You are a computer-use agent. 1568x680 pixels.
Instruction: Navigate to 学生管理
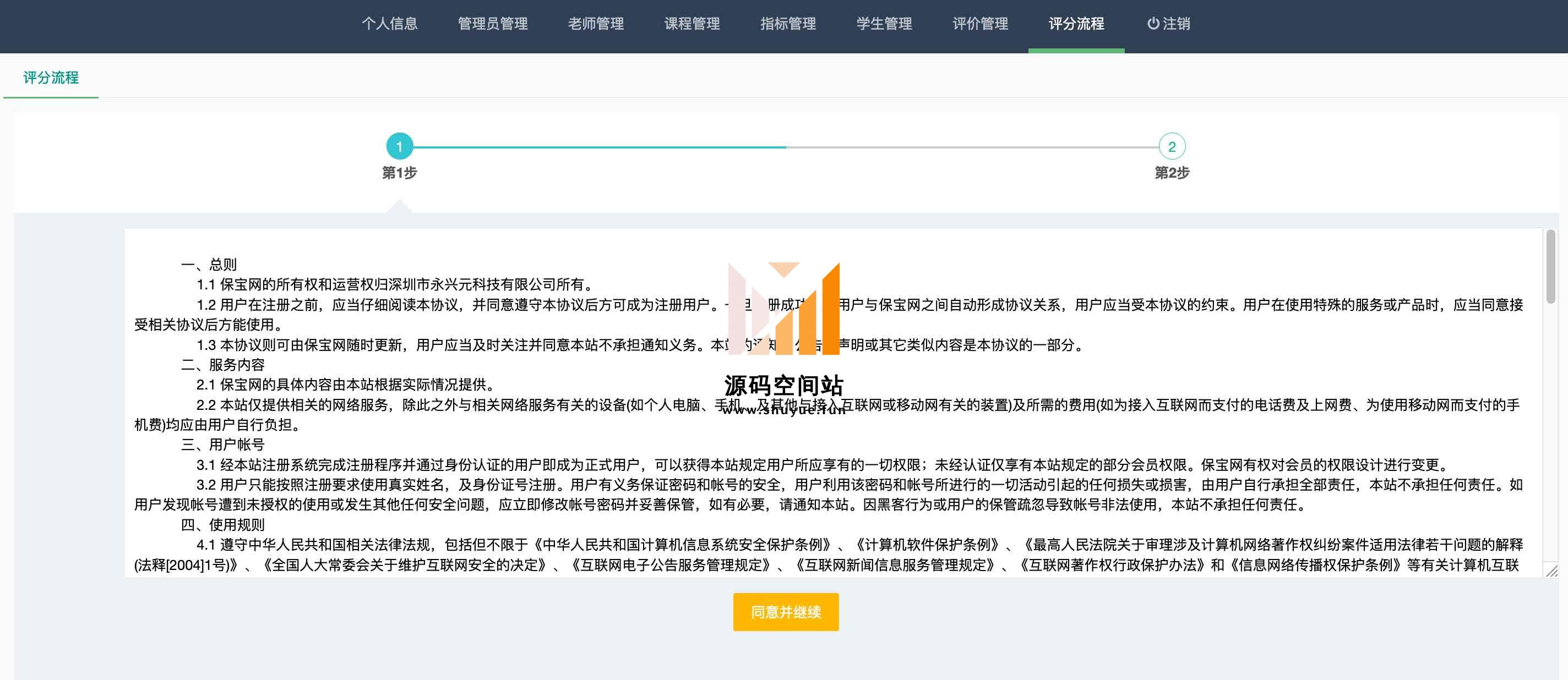884,24
